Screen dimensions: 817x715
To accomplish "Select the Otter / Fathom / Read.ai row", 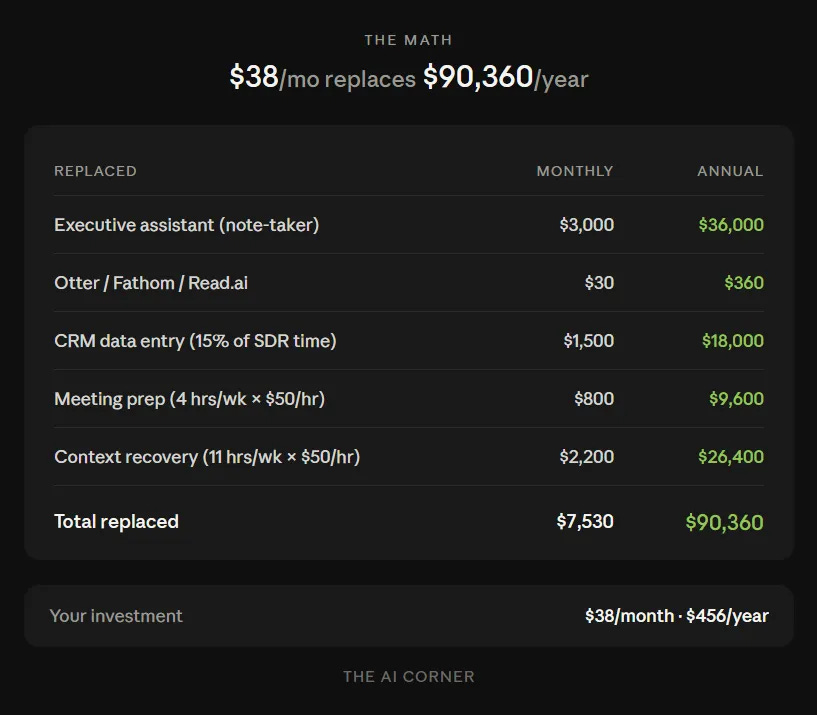I will tap(409, 282).
